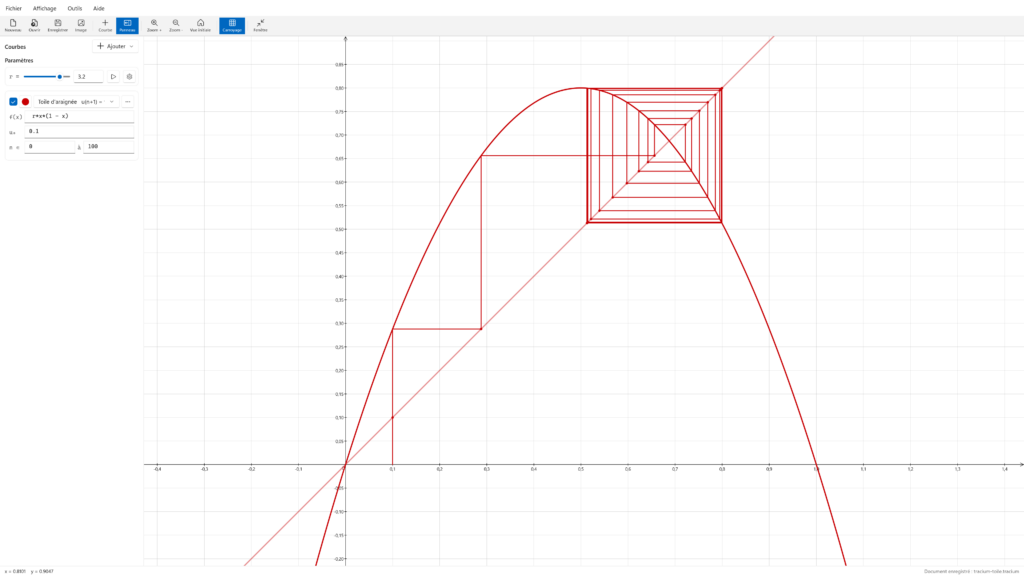Add a new curve with Courbe tool
Viewport: 1024px width, 576px height.
105,25
